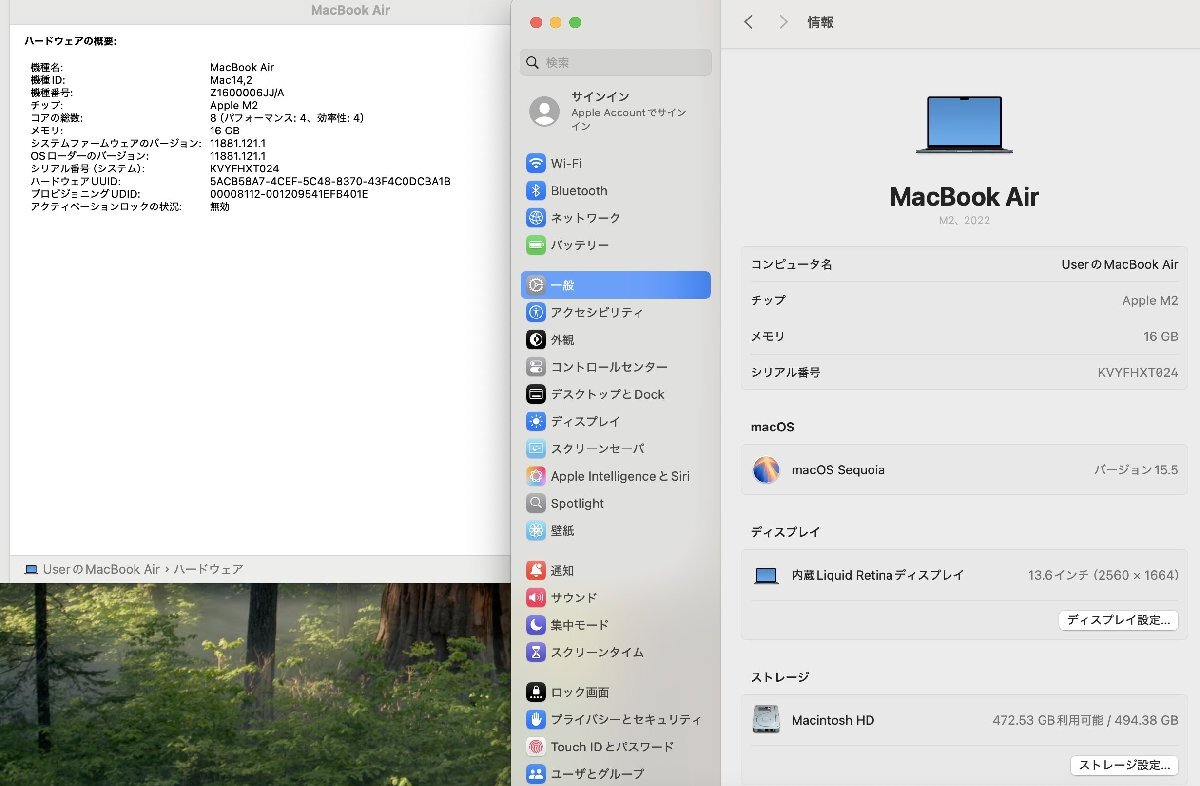Click the バージョン15.5 text
1200x786 pixels.
pos(1136,470)
